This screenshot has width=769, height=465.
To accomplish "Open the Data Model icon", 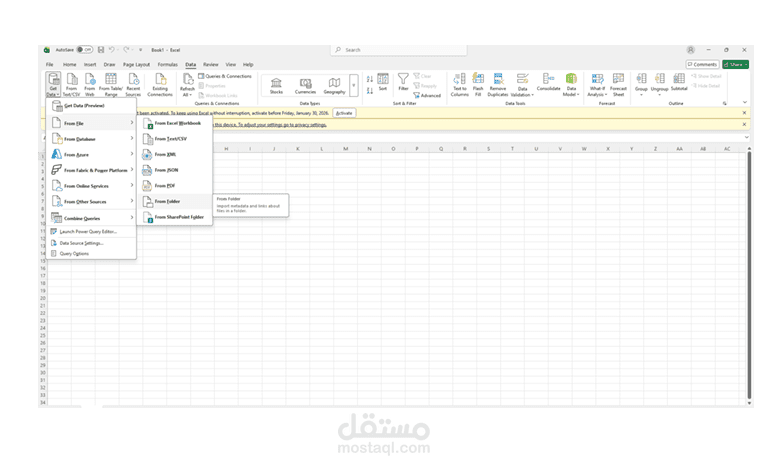I will point(571,85).
